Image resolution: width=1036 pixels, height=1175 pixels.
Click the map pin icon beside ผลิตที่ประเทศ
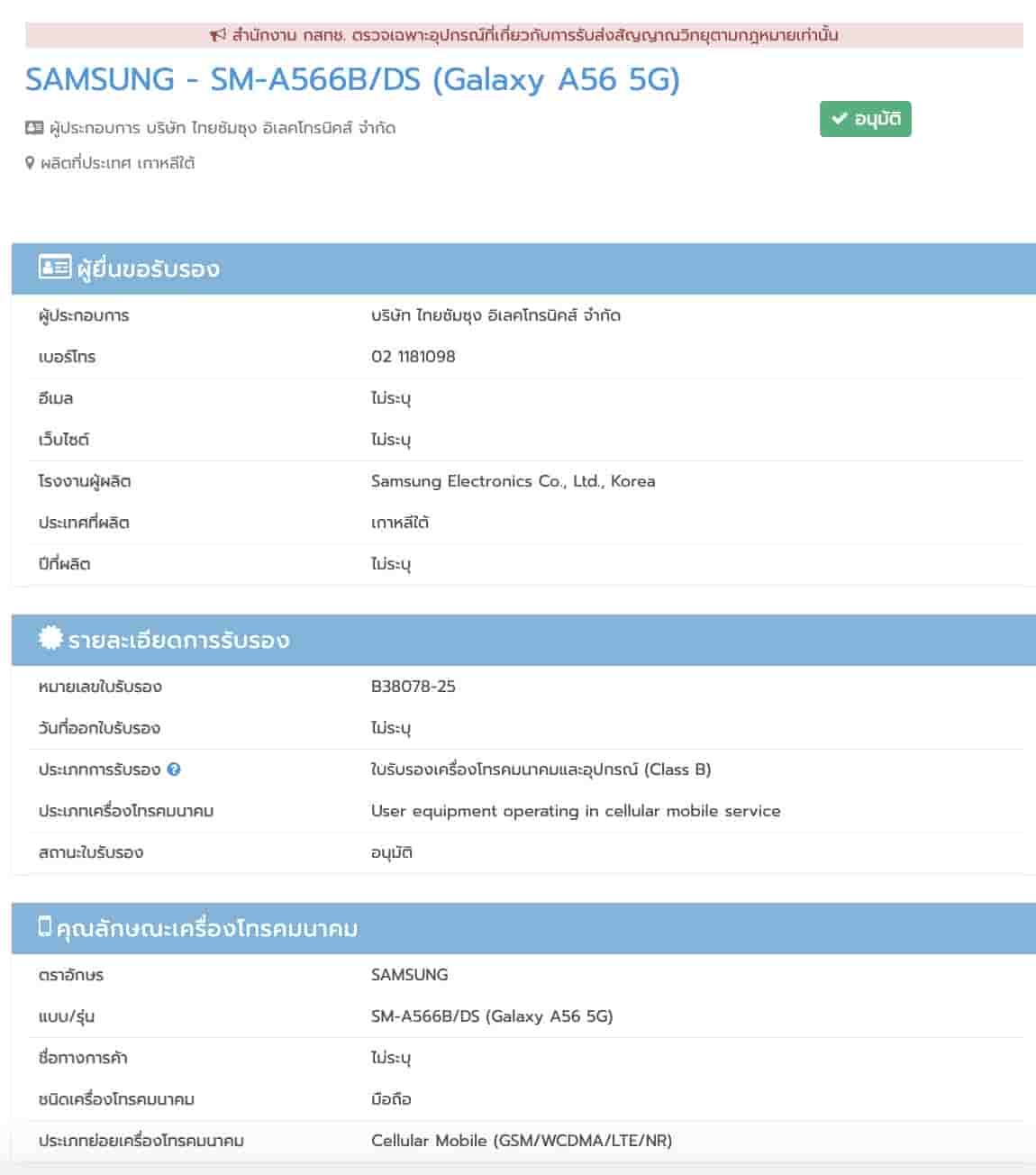point(30,163)
